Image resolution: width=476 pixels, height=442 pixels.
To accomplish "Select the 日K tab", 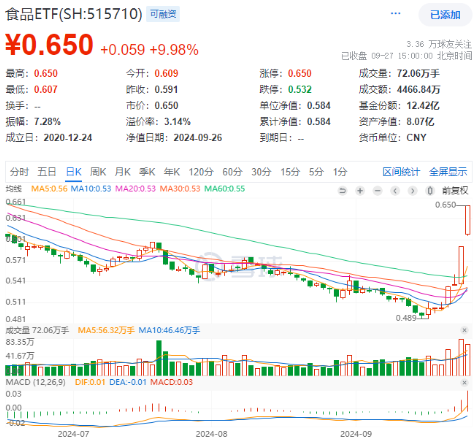I will (74, 172).
